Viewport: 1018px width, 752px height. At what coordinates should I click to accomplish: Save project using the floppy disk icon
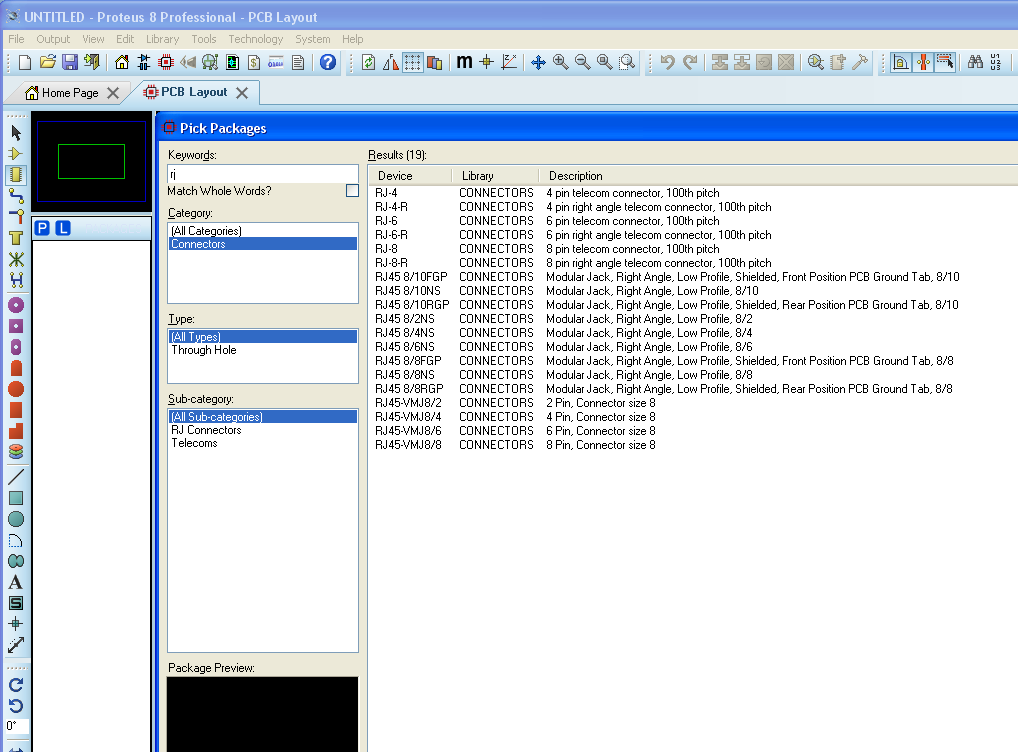pos(69,62)
